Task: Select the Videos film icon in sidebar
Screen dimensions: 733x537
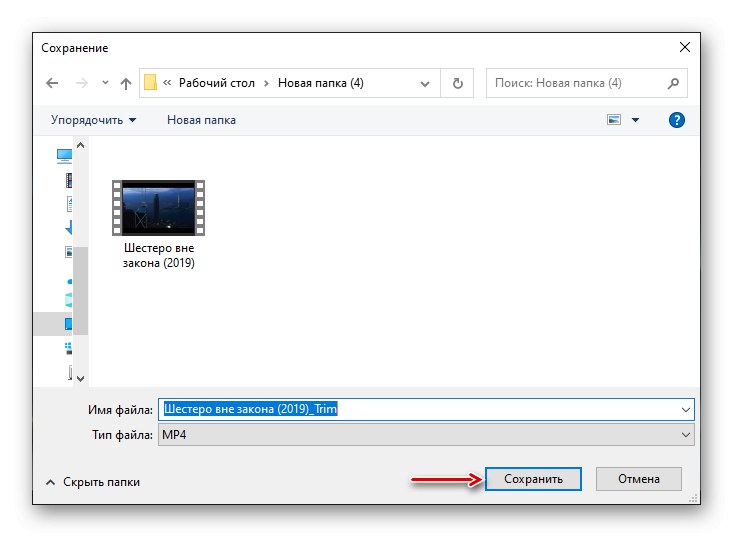Action: coord(69,180)
